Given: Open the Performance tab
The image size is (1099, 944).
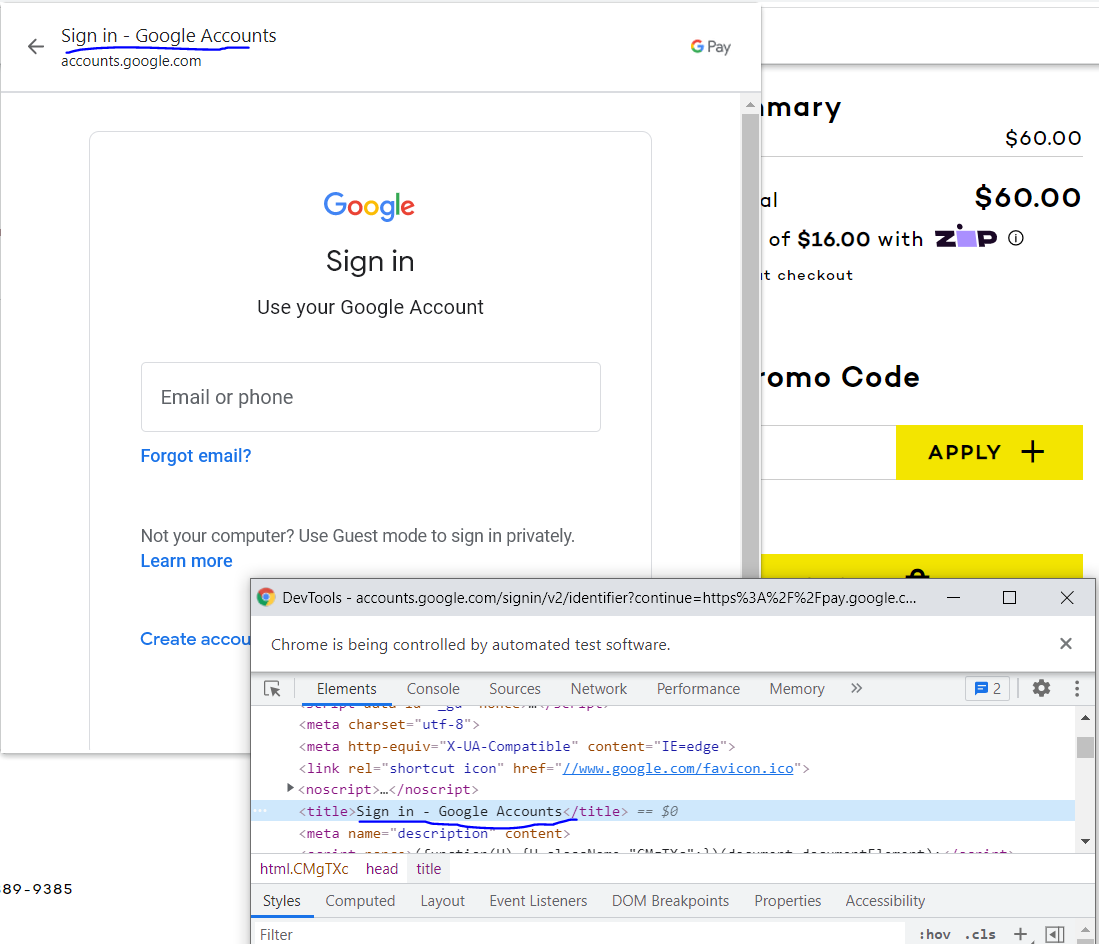Looking at the screenshot, I should point(698,689).
